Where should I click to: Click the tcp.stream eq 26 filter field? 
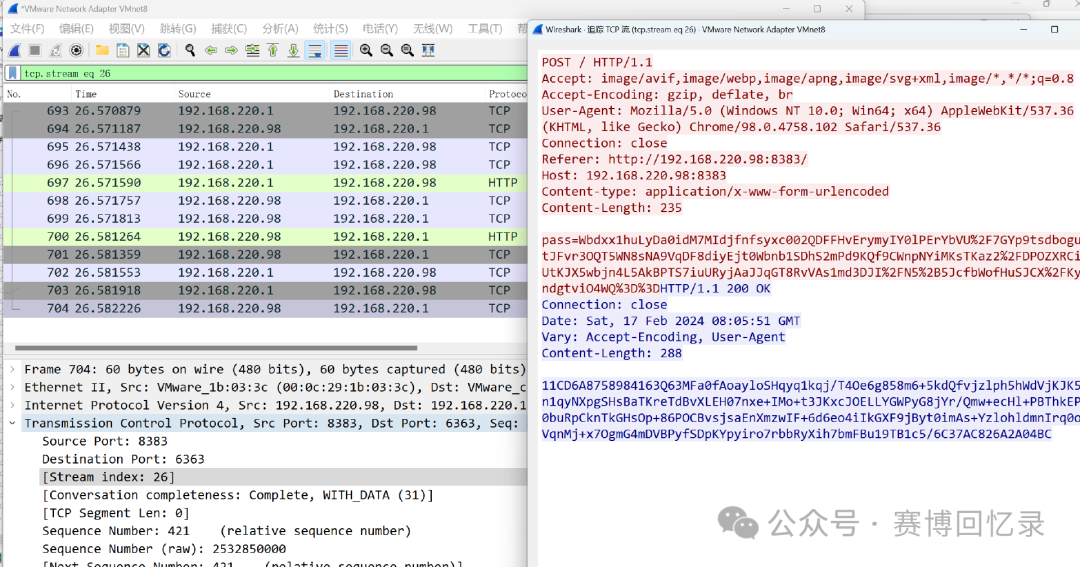tap(273, 73)
